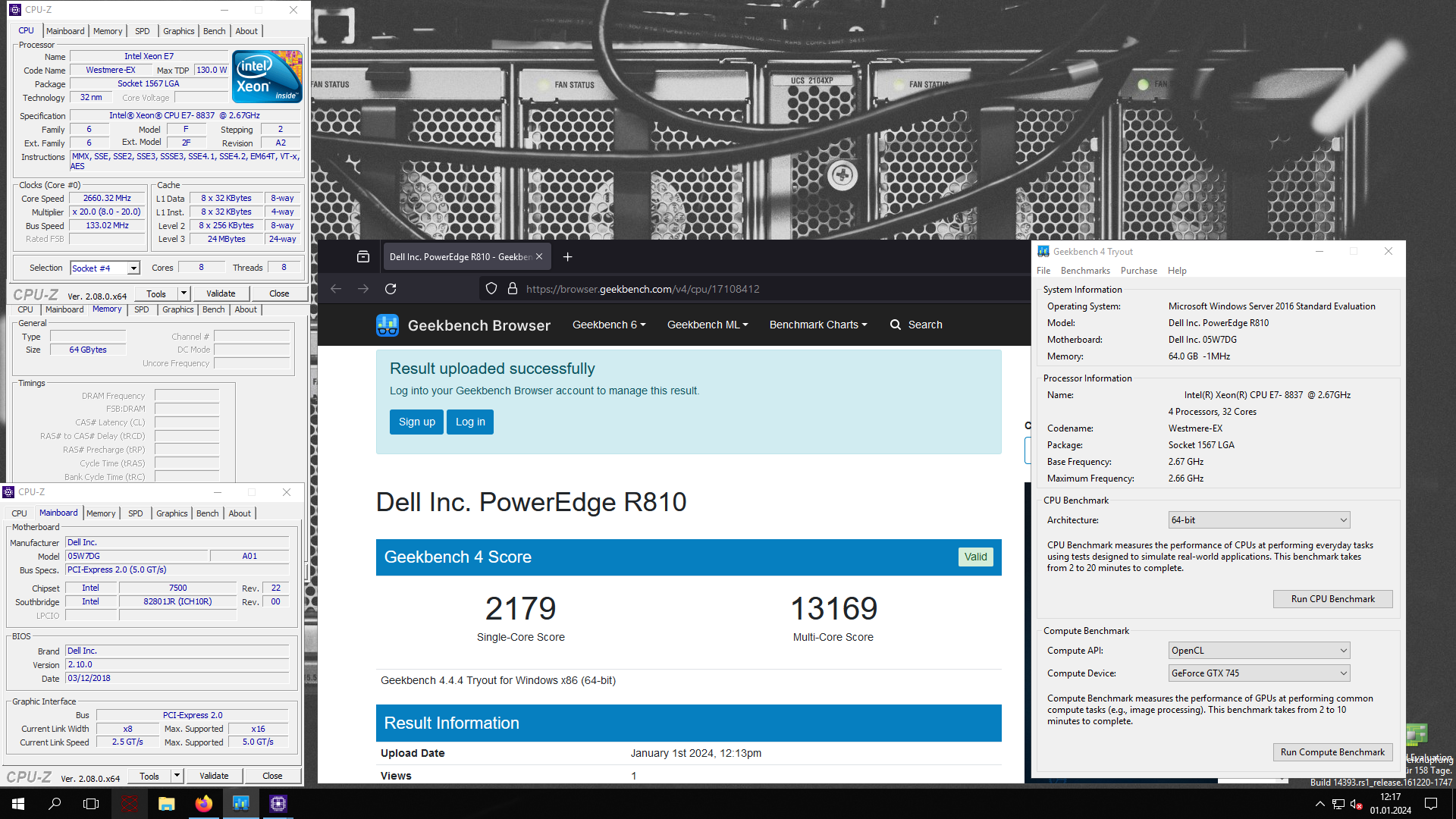Select single-core score 2179
The image size is (1456, 819).
(521, 609)
